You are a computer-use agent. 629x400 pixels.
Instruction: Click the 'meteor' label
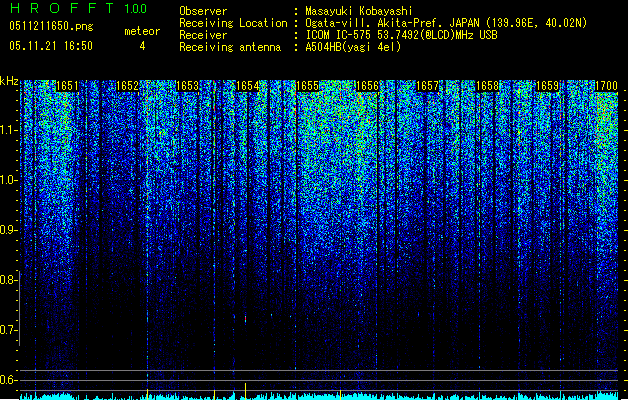[142, 31]
